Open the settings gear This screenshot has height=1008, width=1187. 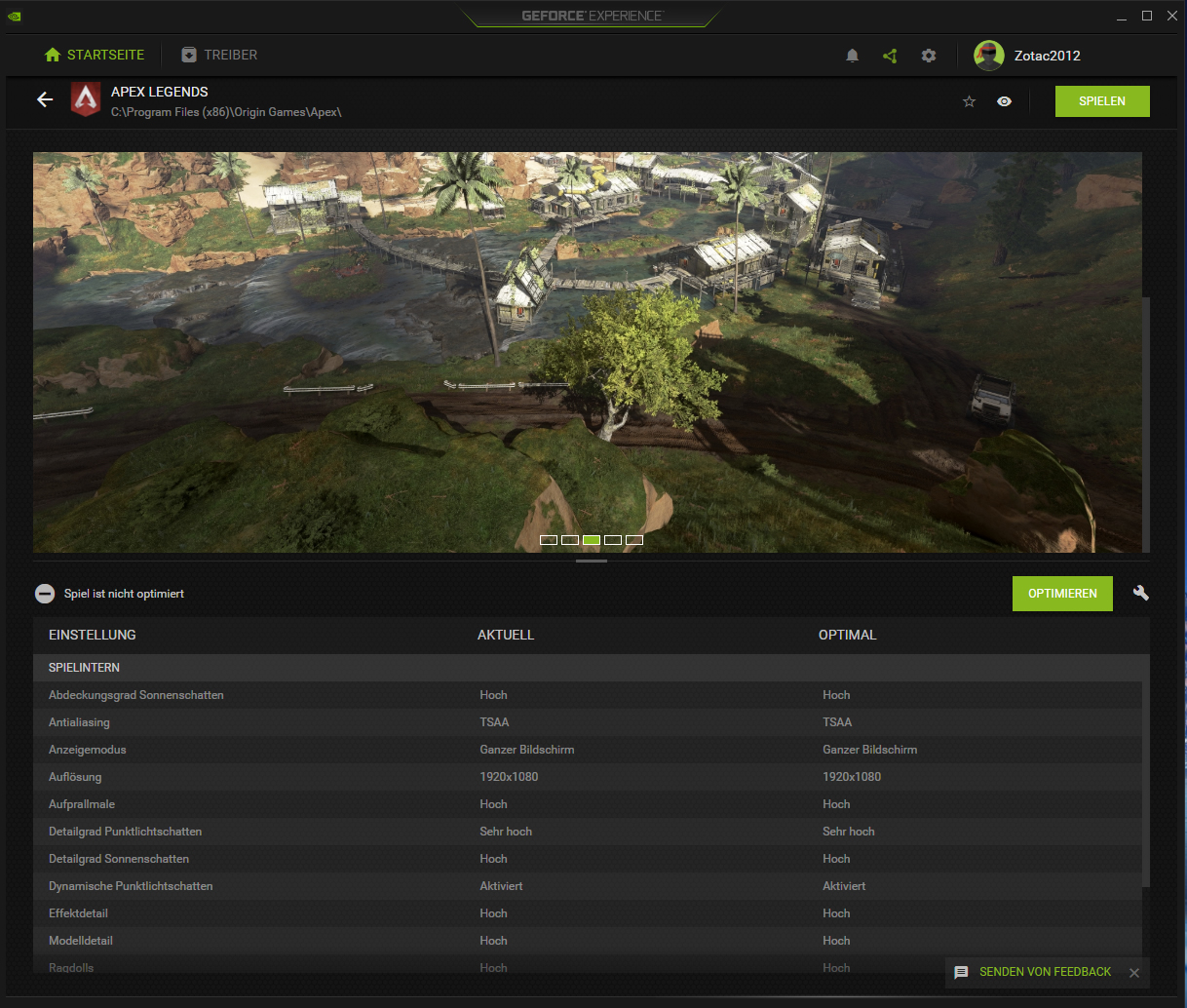929,56
